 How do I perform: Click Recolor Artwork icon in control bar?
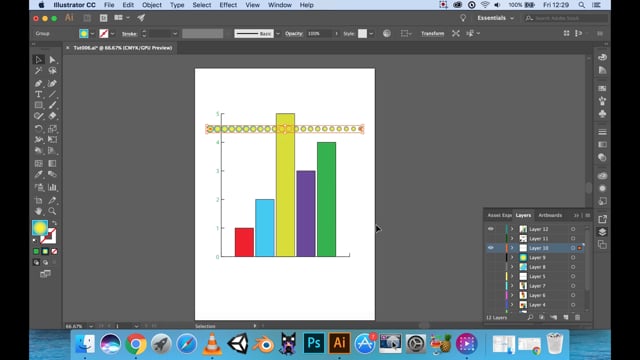point(387,33)
